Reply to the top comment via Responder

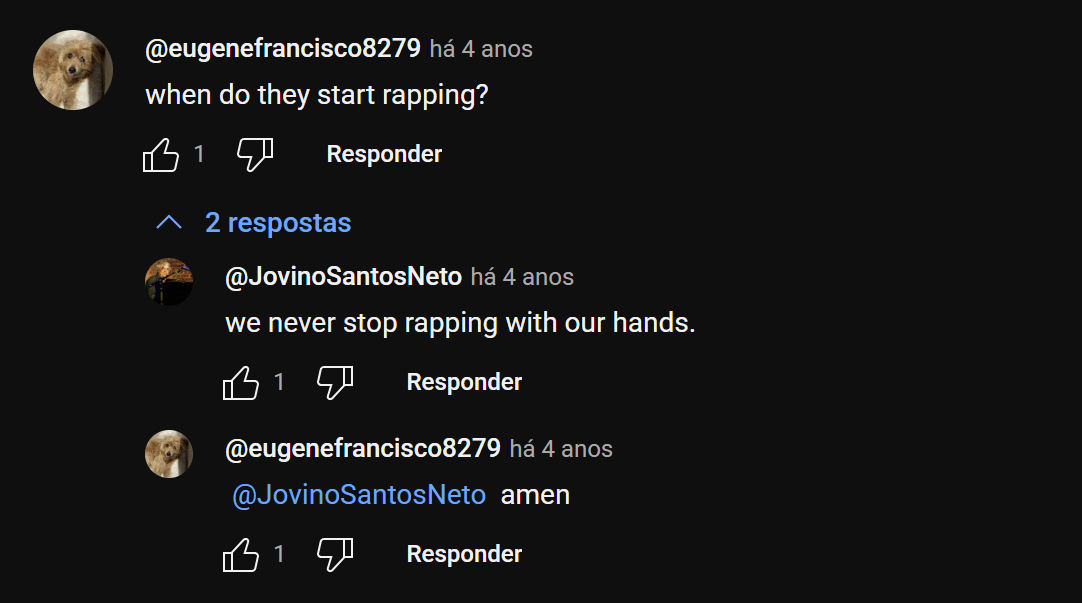(384, 154)
